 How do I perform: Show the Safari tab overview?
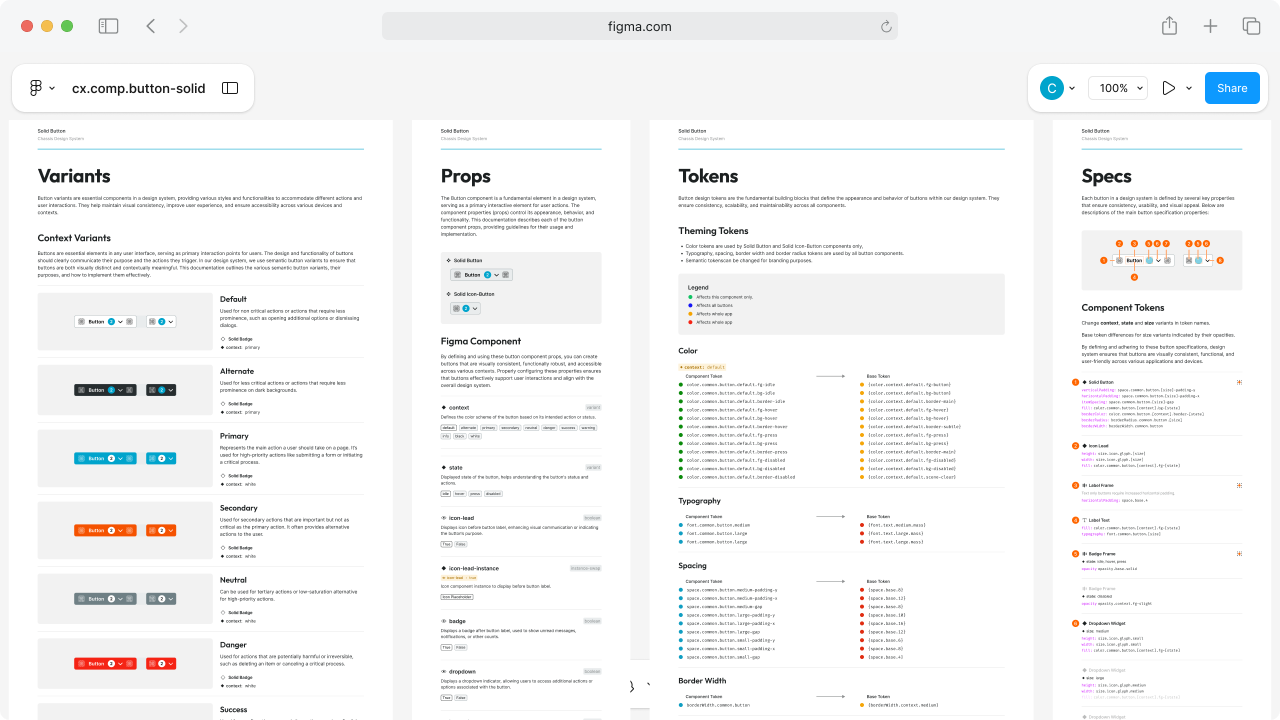point(1251,26)
